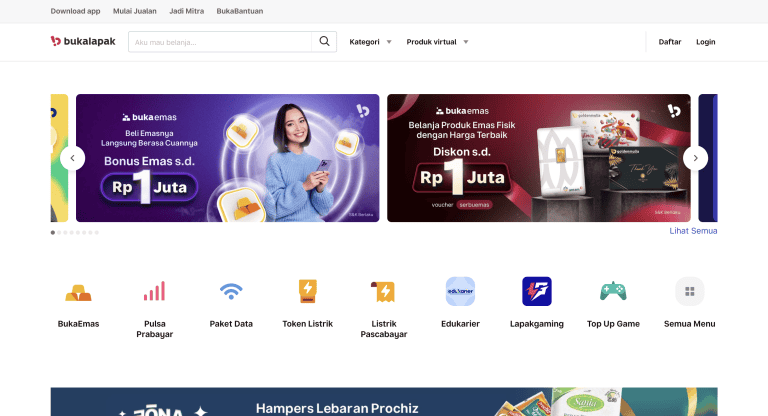This screenshot has width=768, height=416.
Task: Open the BukaBantuan top menu item
Action: (240, 11)
